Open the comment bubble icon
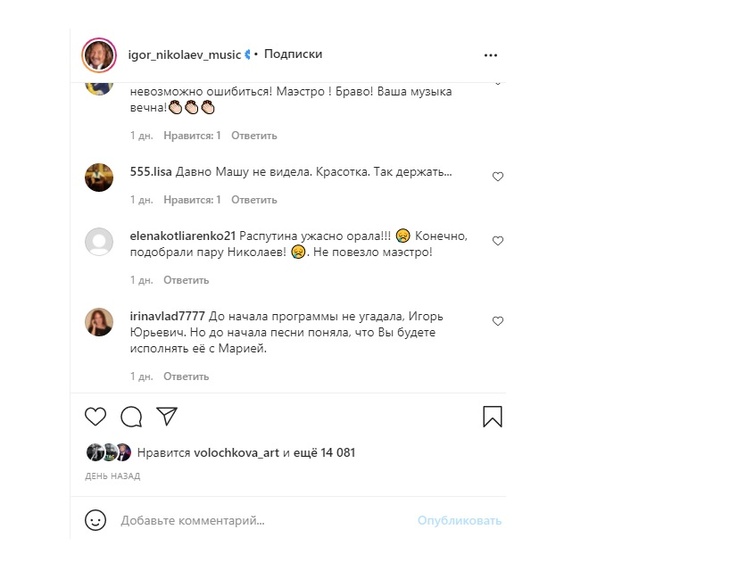 (131, 416)
